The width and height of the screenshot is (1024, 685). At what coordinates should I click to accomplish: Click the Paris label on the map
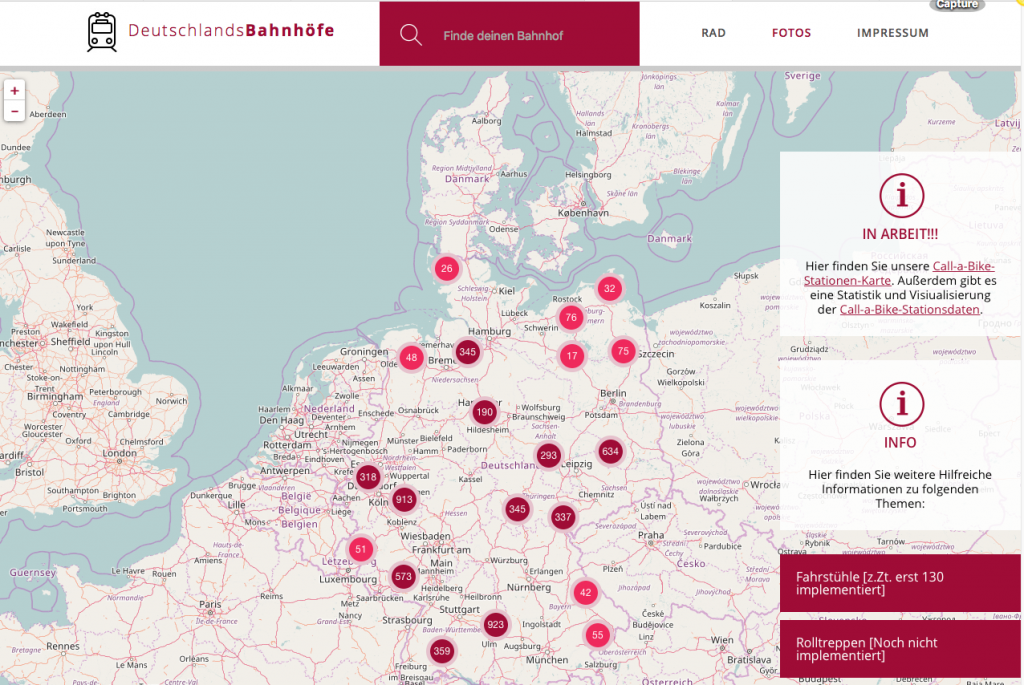210,604
